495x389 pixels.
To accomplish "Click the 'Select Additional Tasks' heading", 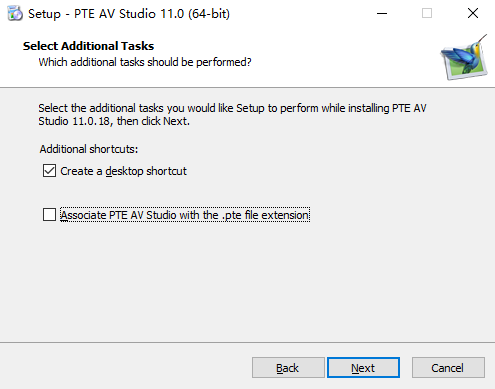I will (88, 46).
